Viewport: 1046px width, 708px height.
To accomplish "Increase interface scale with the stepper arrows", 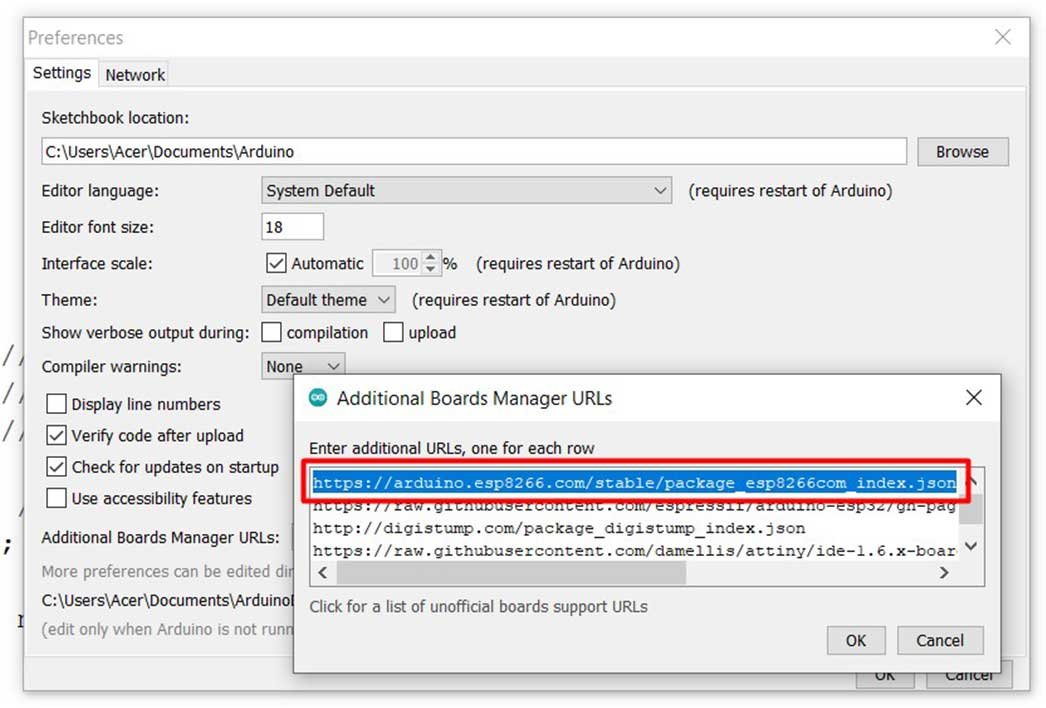I will 431,259.
